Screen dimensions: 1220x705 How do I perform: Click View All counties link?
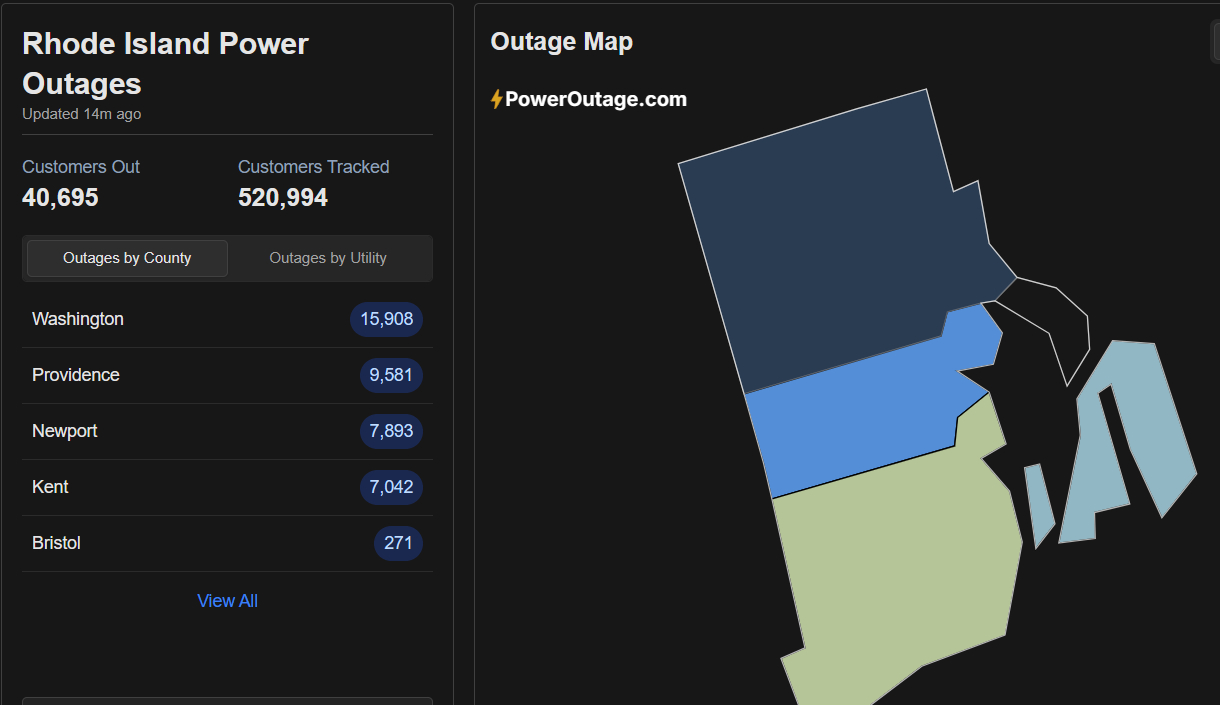pyautogui.click(x=227, y=601)
